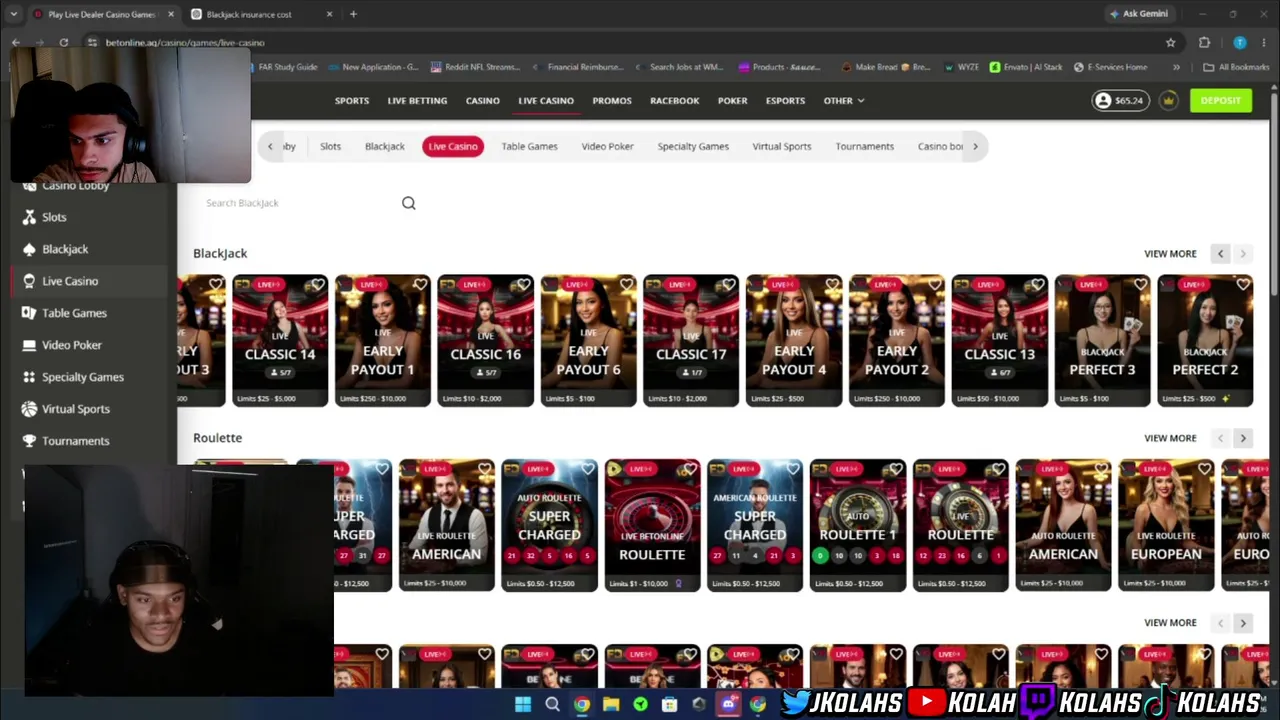Open the Envato AI Stack bookmark
Screen dimensions: 1280x720
(1025, 67)
